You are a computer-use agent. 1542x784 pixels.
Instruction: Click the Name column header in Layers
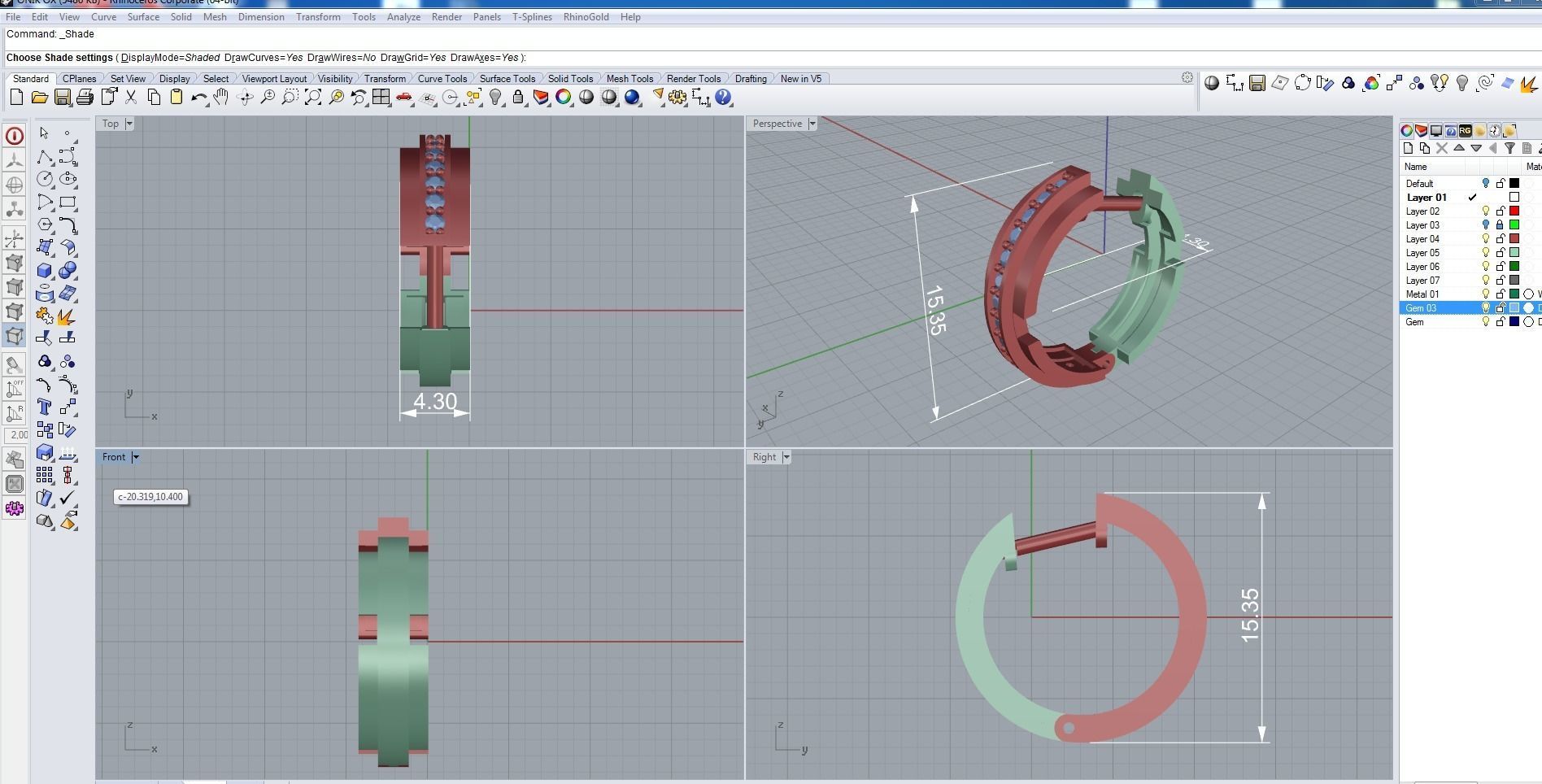[x=1416, y=167]
